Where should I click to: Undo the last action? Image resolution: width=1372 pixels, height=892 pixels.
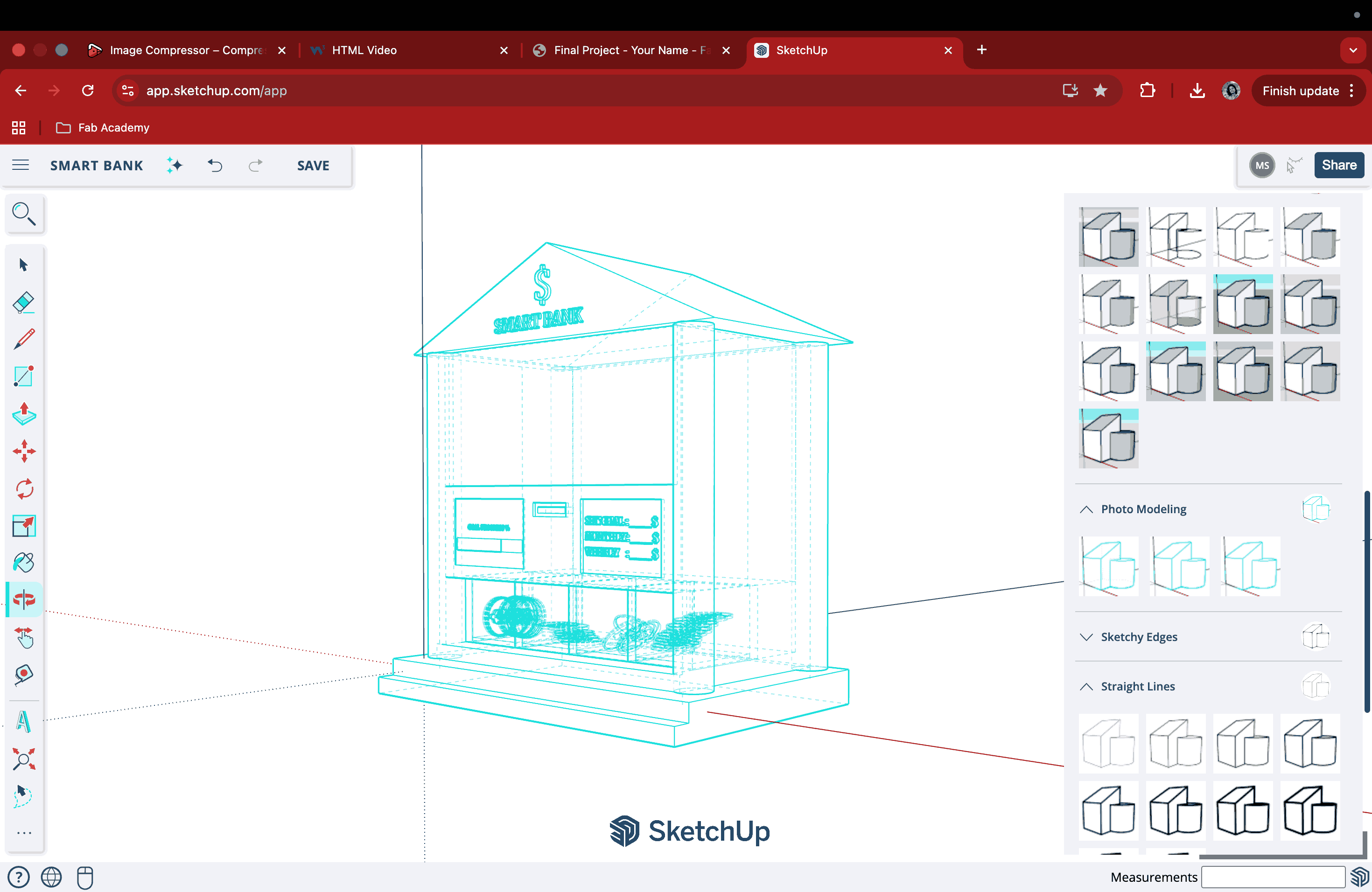[215, 166]
